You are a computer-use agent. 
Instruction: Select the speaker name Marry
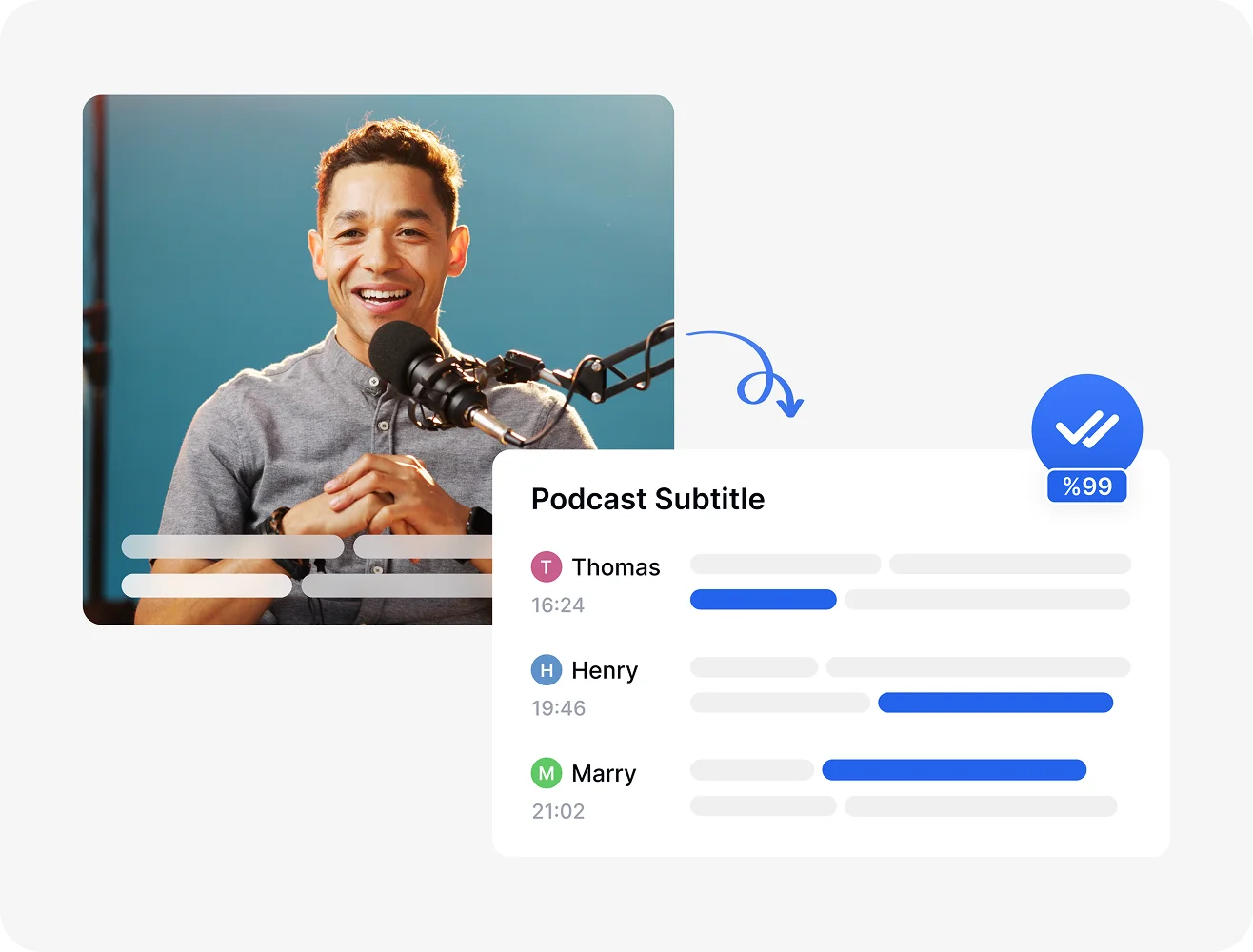pyautogui.click(x=604, y=773)
